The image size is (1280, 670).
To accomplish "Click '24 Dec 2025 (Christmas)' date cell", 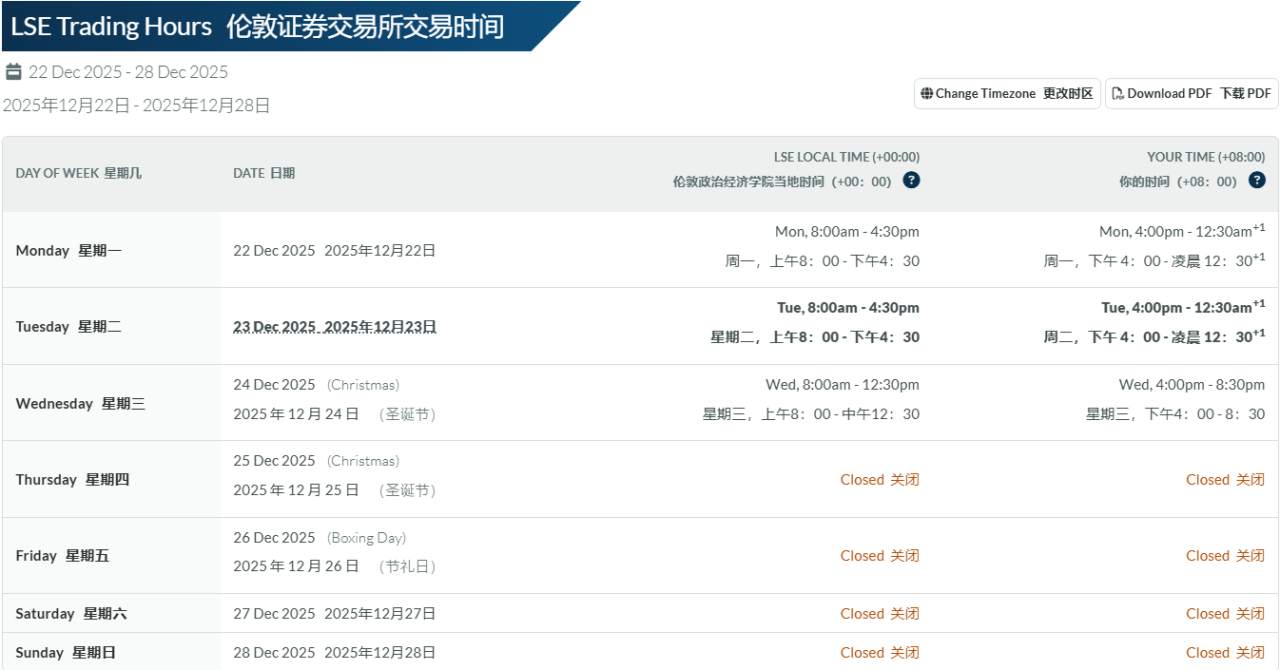I will click(316, 385).
